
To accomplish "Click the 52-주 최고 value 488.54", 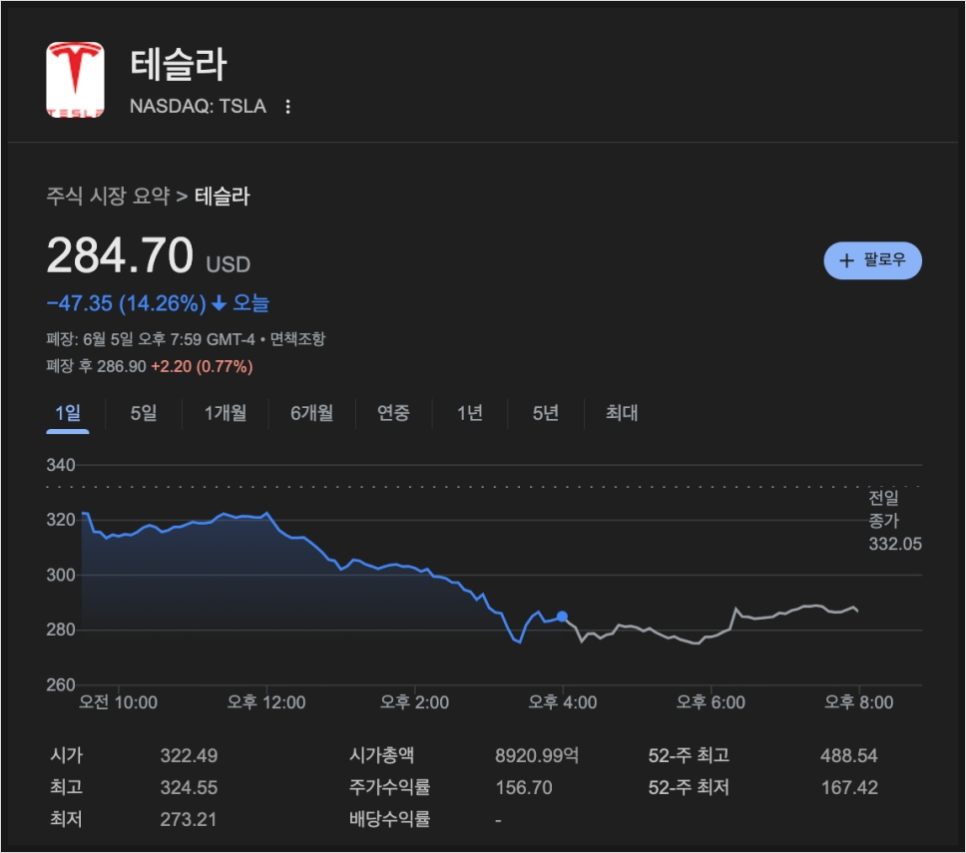I will click(848, 756).
